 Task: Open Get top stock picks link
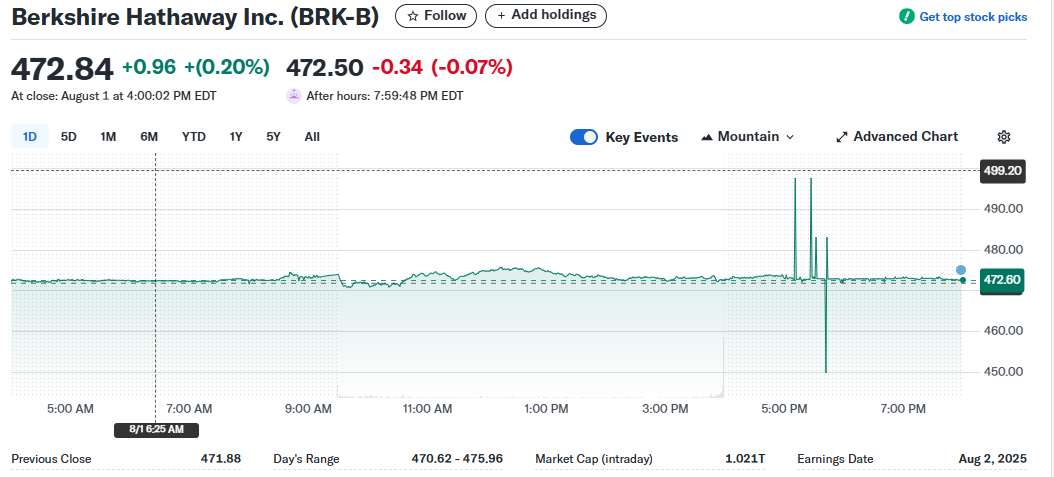click(973, 17)
